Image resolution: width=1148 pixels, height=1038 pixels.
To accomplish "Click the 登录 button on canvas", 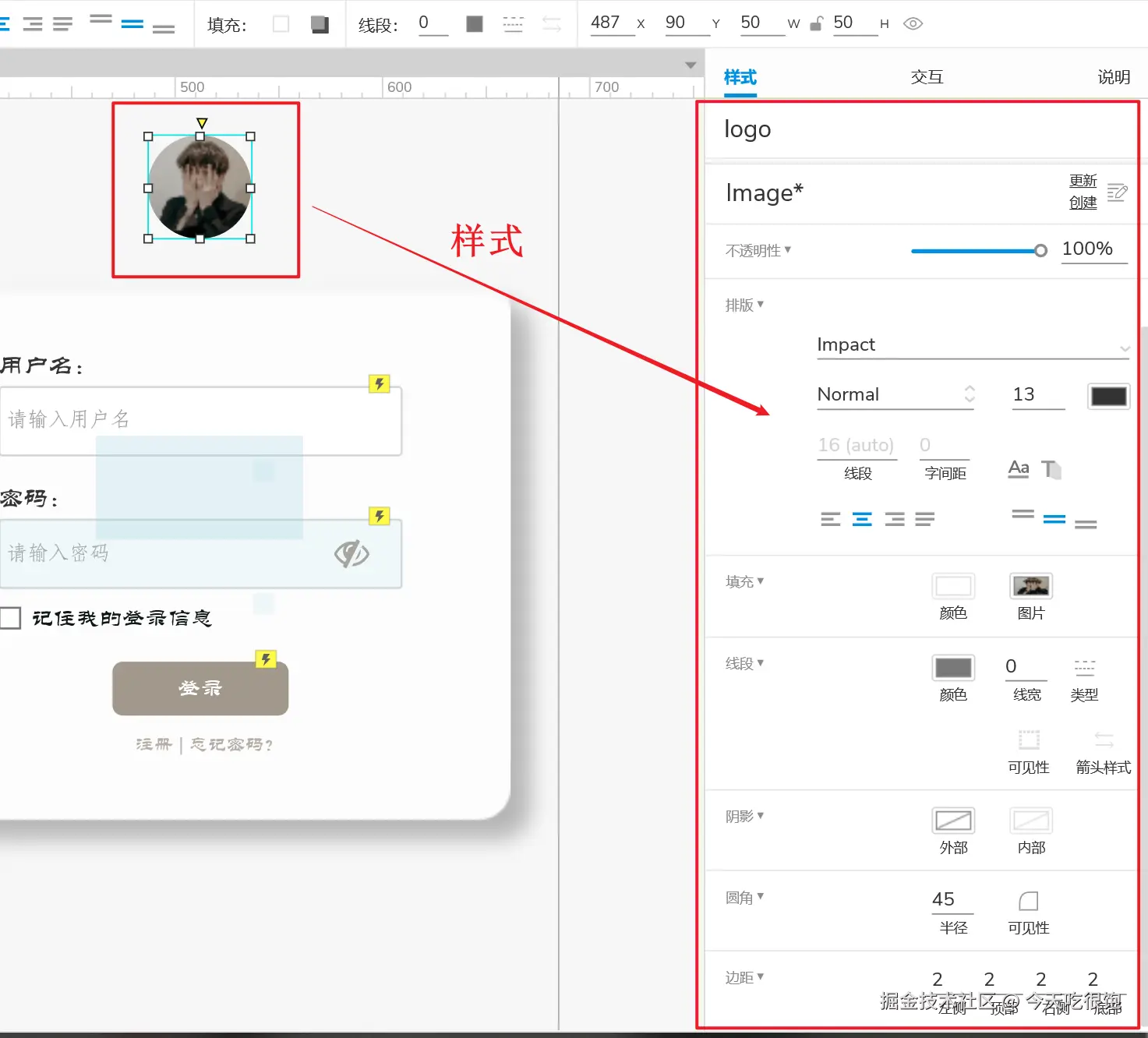I will point(200,689).
